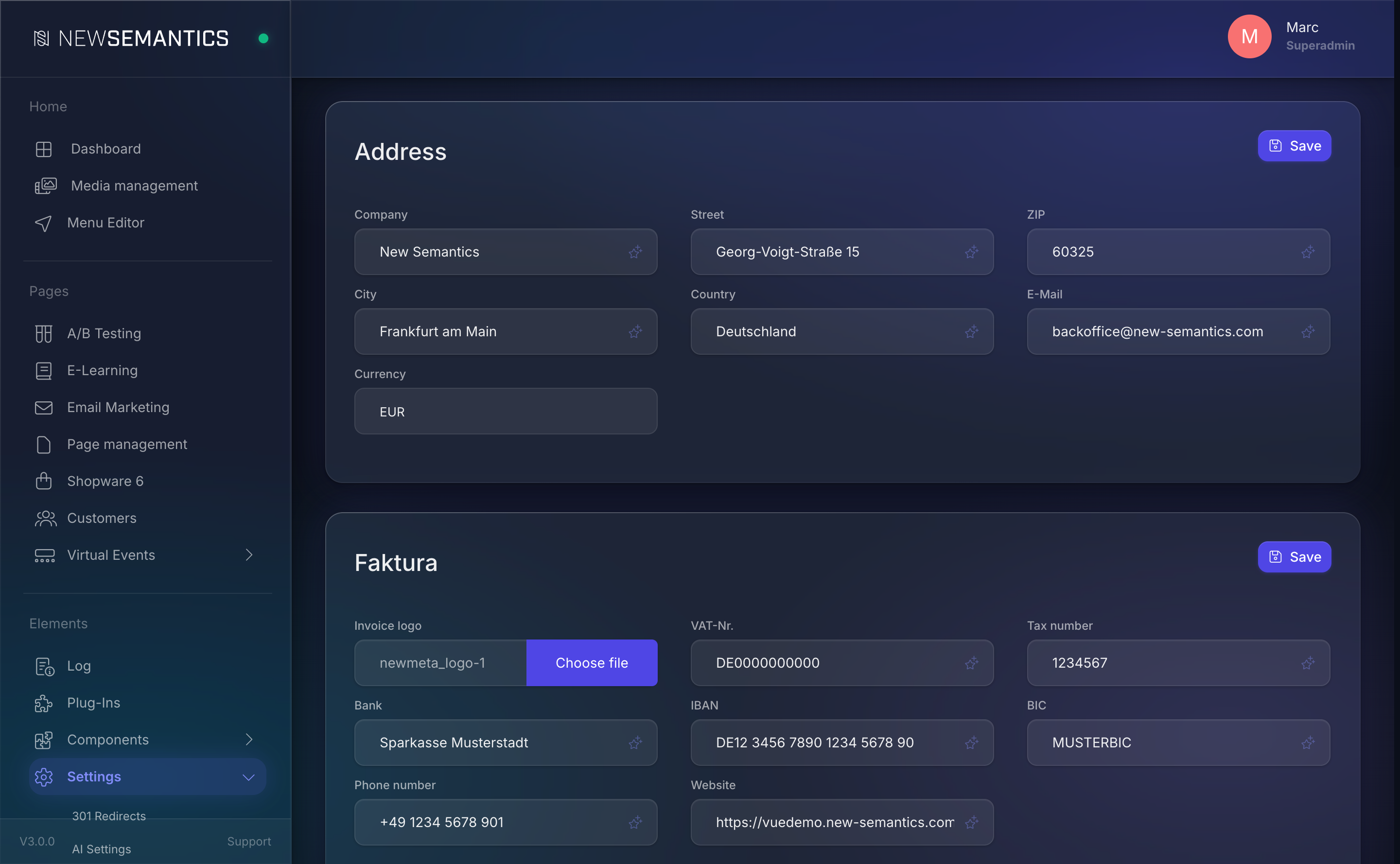The image size is (1400, 864).
Task: Click the Settings gear icon
Action: pos(43,777)
